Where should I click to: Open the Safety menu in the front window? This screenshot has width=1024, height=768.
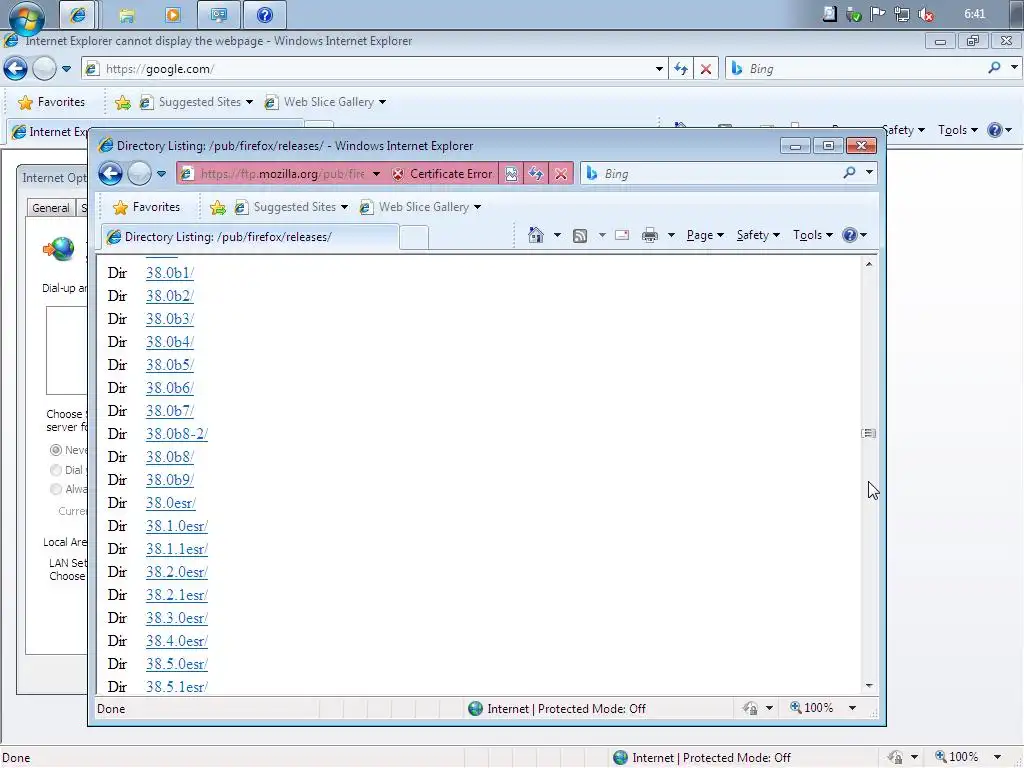pyautogui.click(x=758, y=235)
